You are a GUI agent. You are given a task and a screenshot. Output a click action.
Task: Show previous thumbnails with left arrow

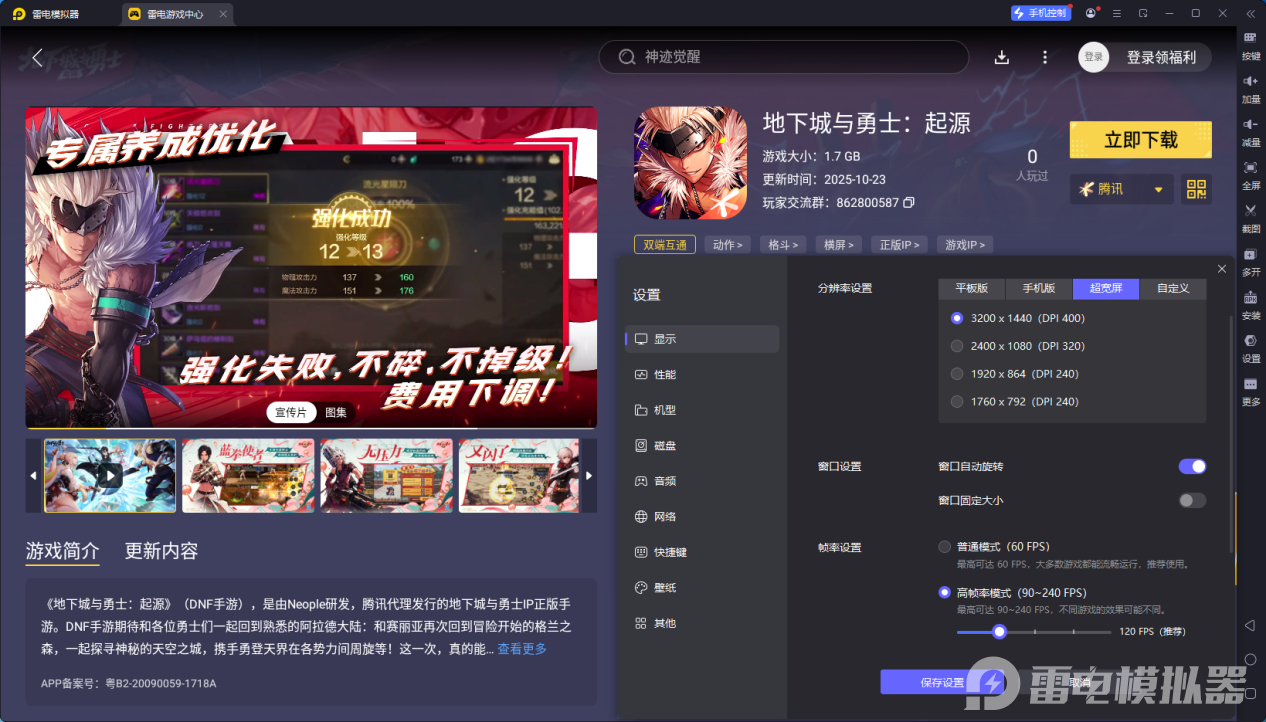(x=34, y=475)
